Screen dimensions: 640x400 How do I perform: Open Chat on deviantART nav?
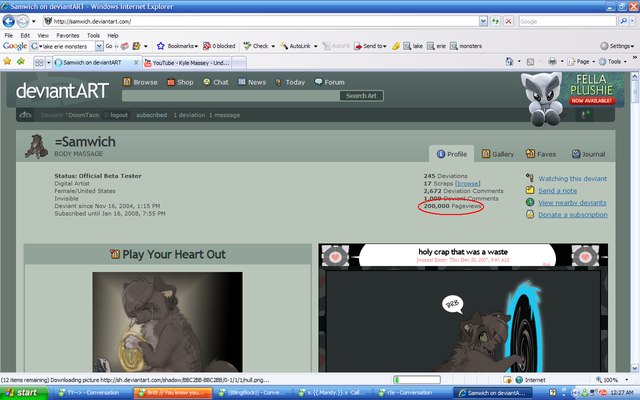coord(216,82)
